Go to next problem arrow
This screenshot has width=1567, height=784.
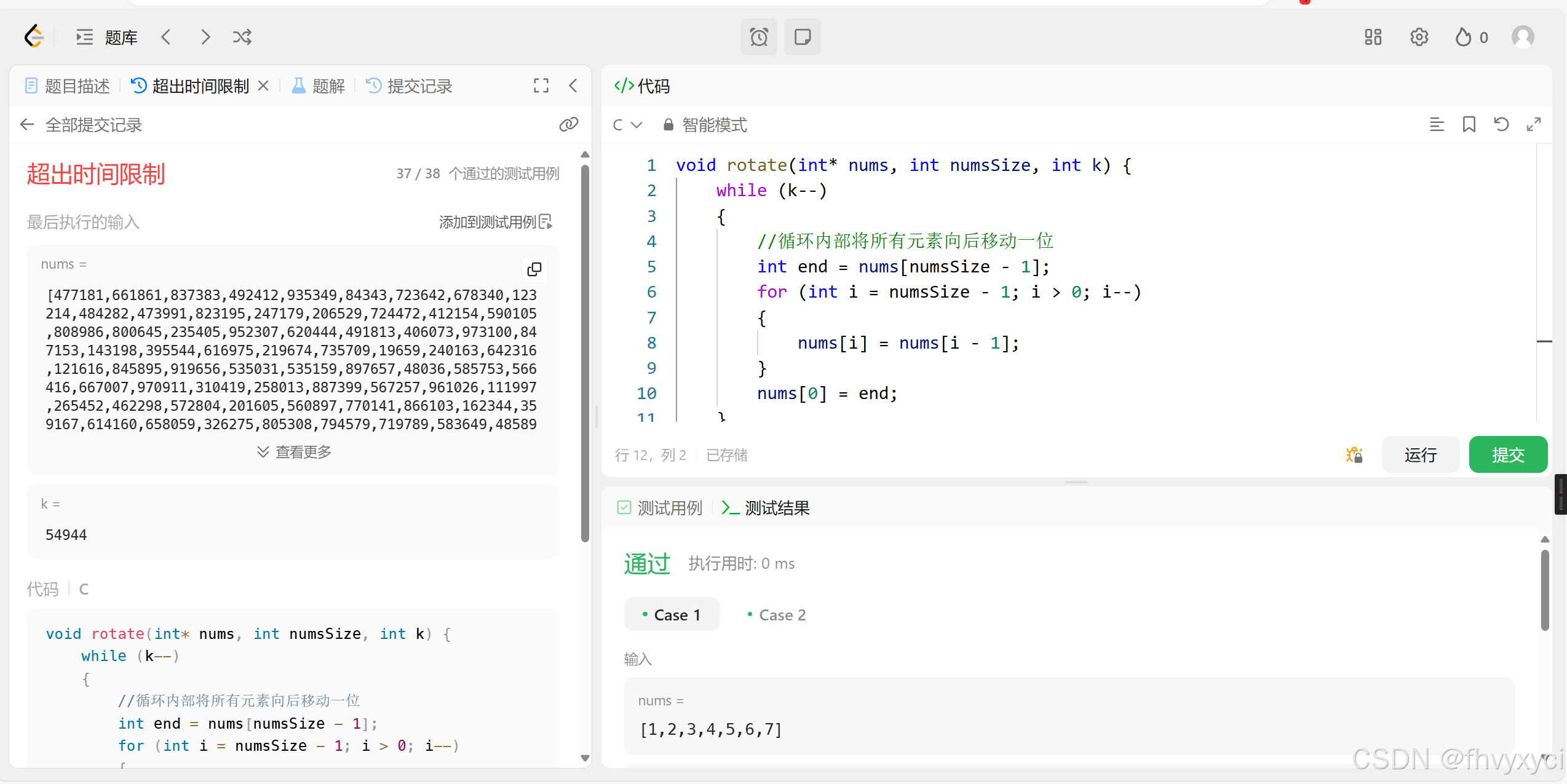(x=205, y=38)
